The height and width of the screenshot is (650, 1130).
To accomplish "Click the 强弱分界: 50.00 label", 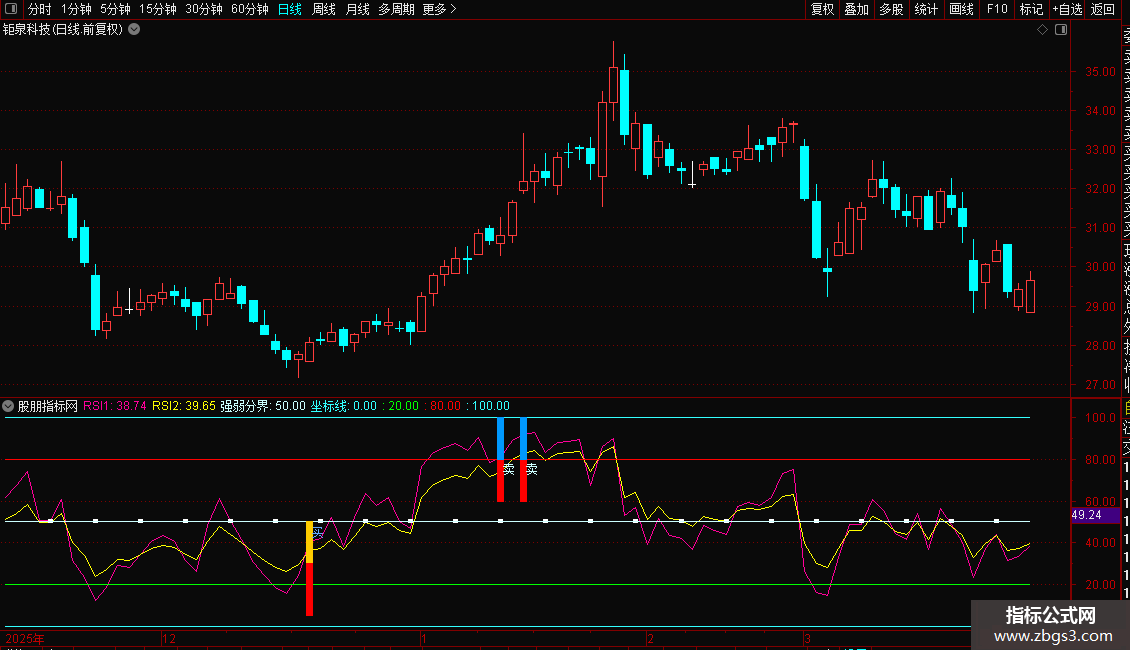I will (263, 406).
